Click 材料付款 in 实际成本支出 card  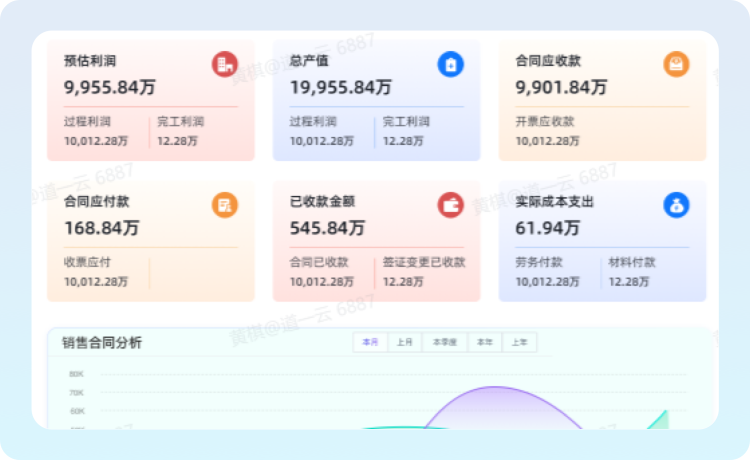coord(632,263)
